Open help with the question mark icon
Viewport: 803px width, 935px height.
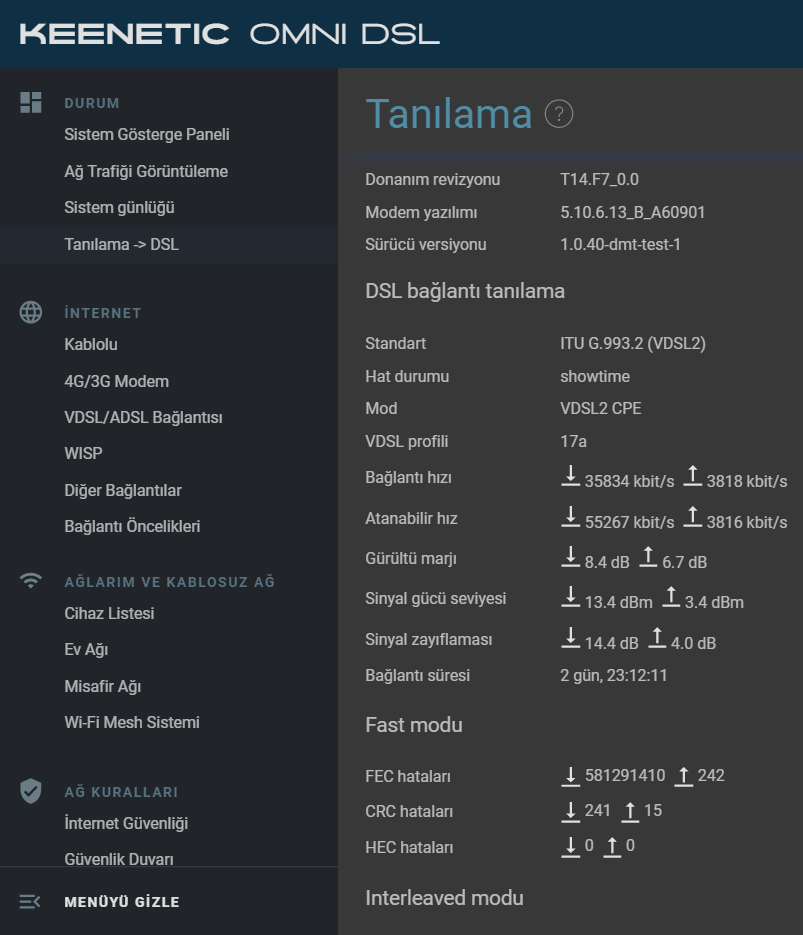[559, 114]
